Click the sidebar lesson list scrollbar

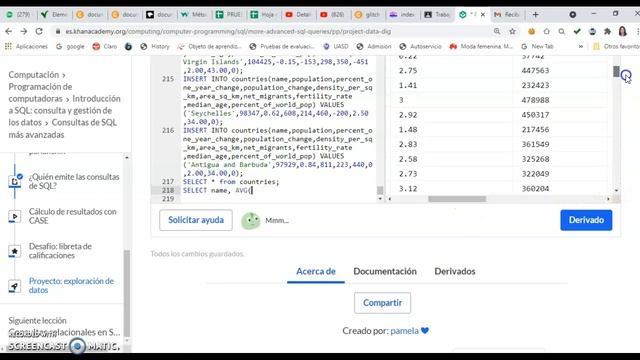click(127, 294)
